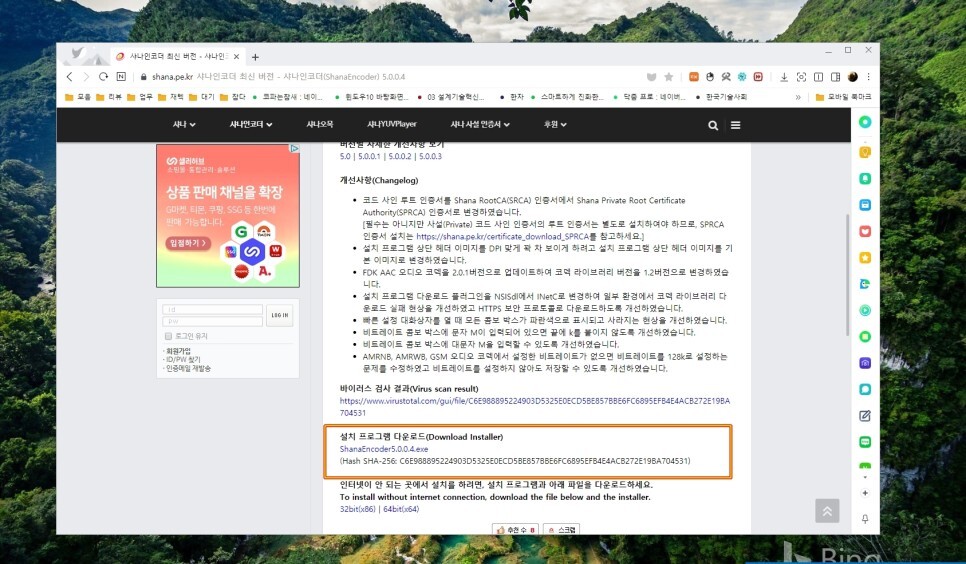Open the 업무 bookmark folder
The image size is (966, 564).
point(140,97)
